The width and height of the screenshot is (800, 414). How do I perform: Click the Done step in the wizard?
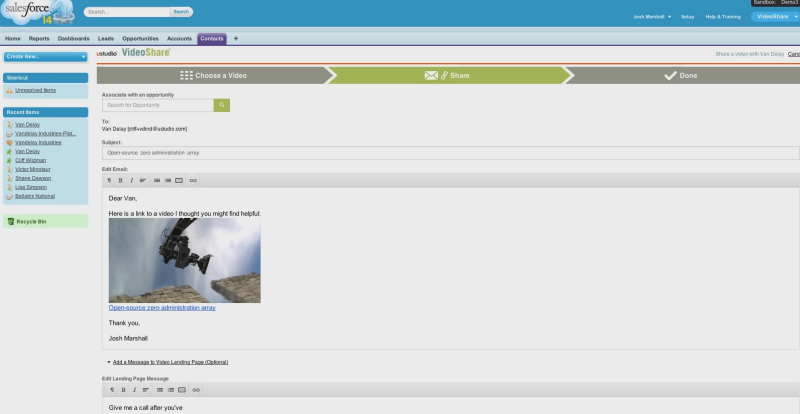tap(682, 76)
